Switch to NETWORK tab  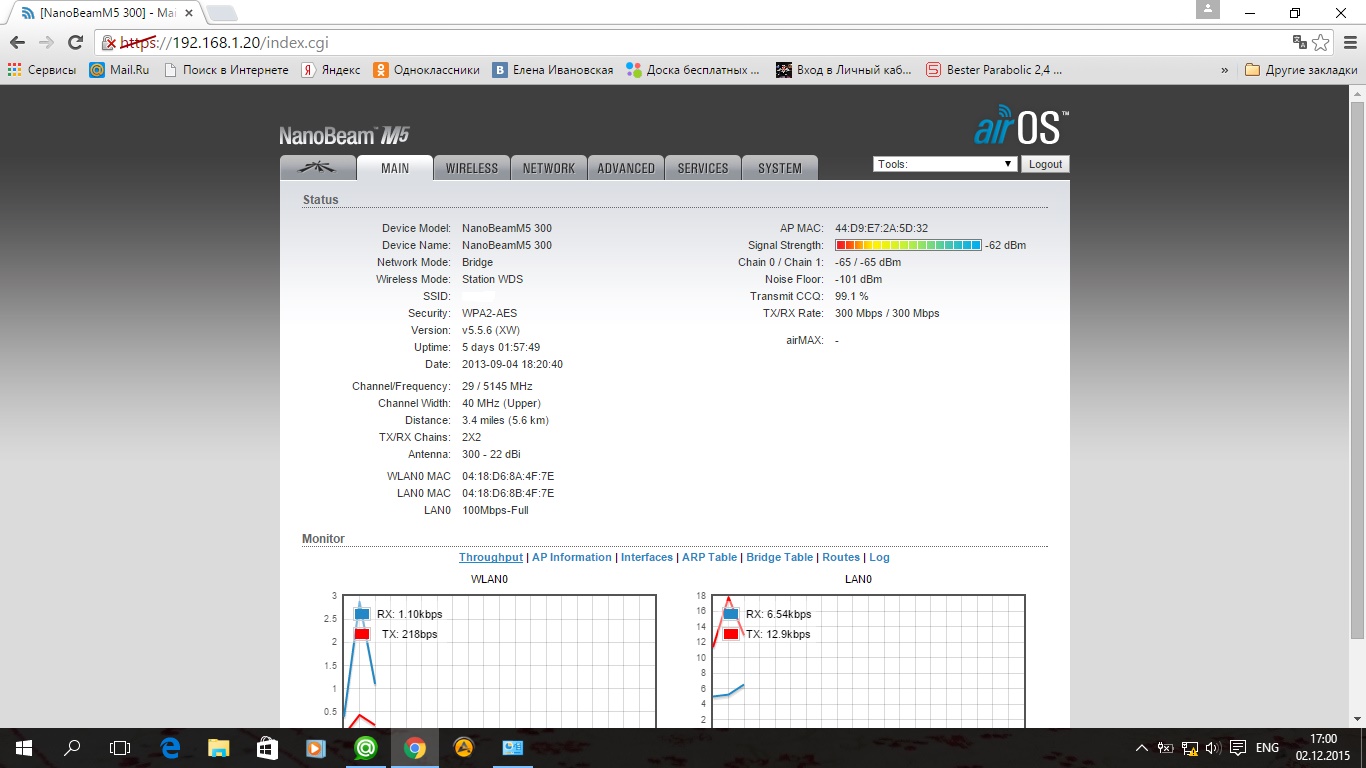coord(549,168)
